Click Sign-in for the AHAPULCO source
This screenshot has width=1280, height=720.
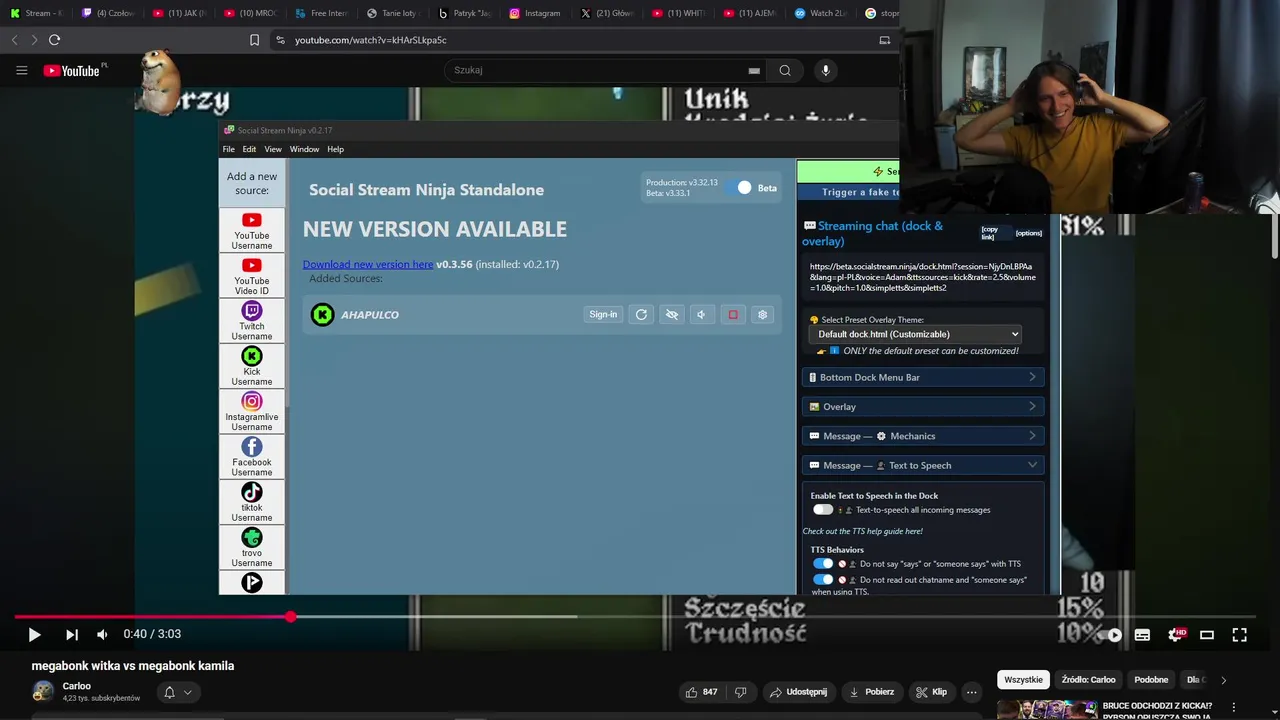(603, 314)
